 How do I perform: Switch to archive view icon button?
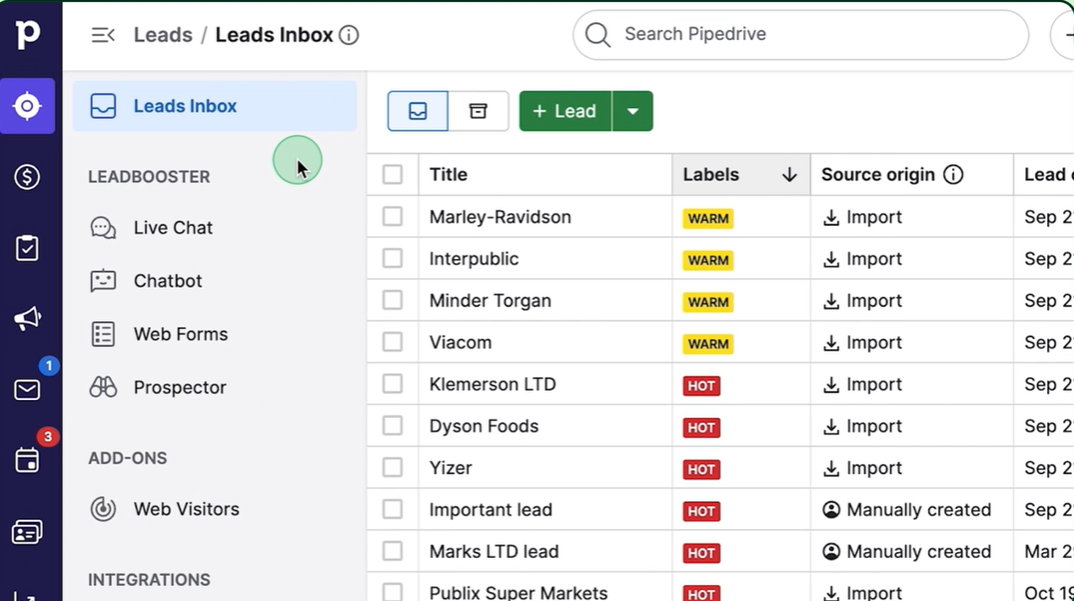coord(478,111)
